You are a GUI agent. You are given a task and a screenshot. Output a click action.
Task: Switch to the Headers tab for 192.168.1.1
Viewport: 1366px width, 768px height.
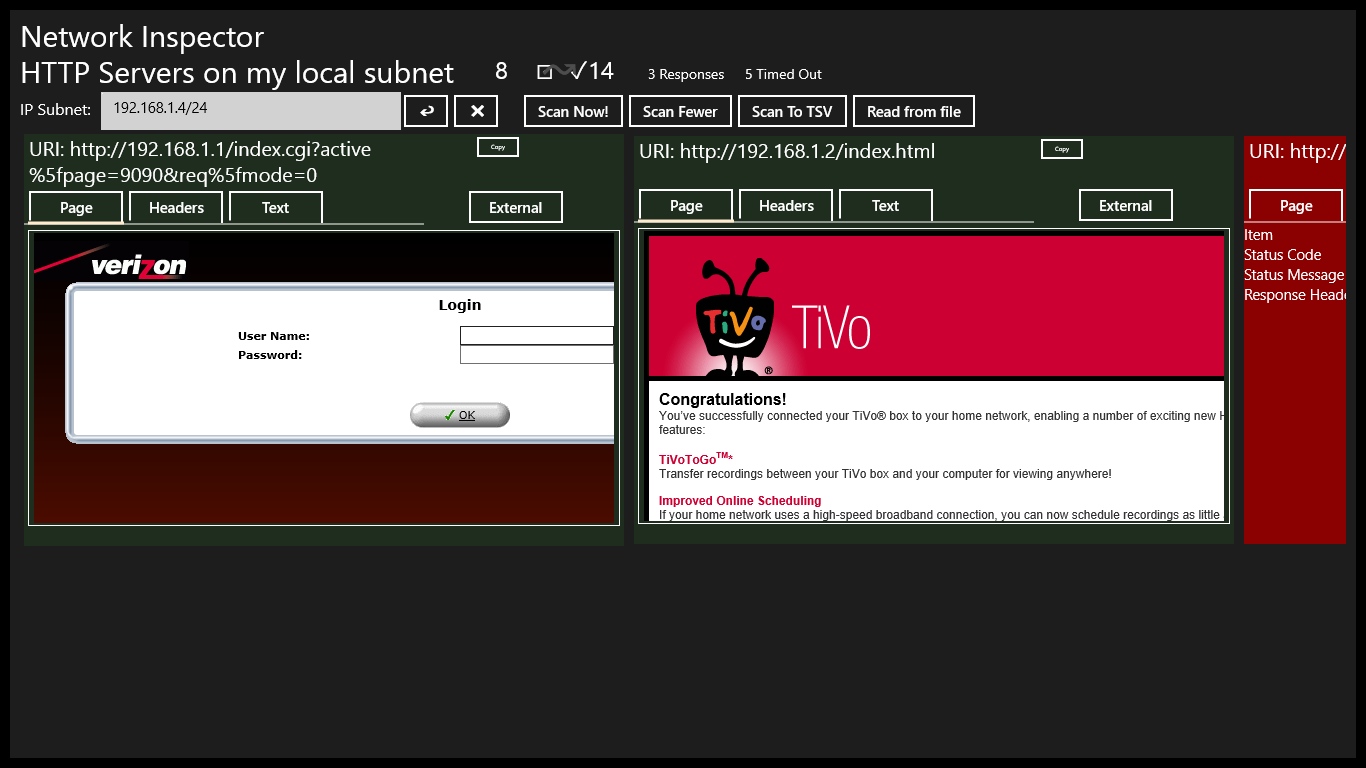click(x=176, y=208)
